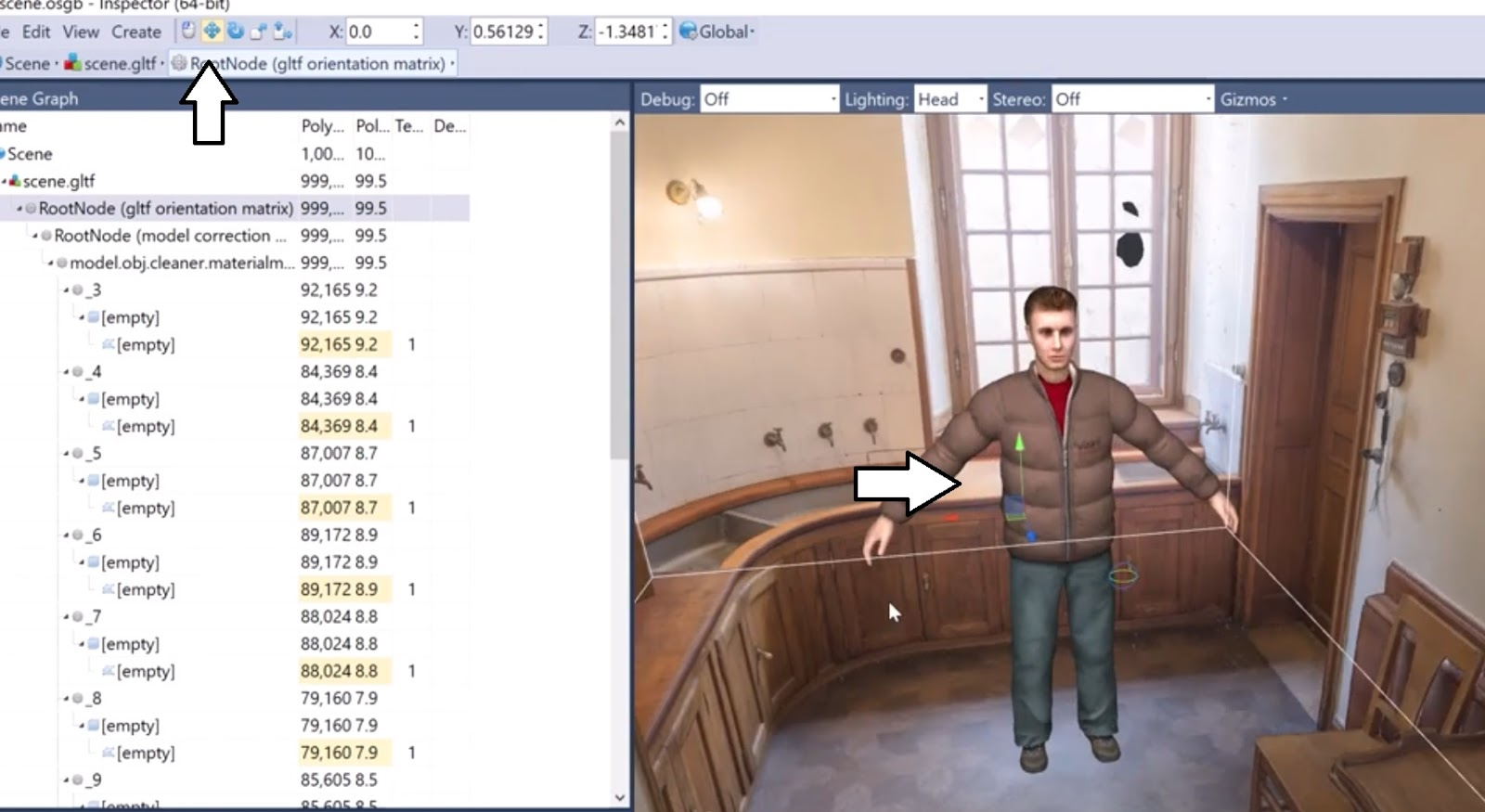
Task: Click the rotation ring gizmo near the model
Action: 1124,575
